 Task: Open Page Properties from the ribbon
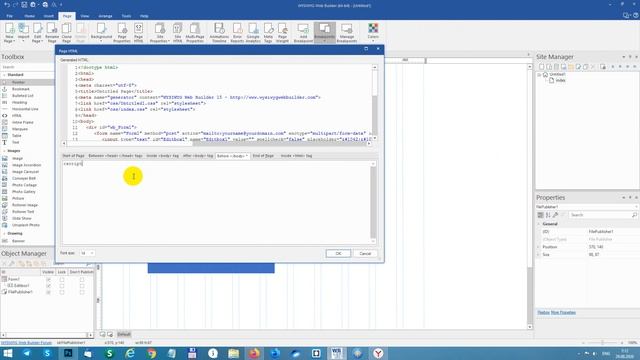tap(122, 33)
